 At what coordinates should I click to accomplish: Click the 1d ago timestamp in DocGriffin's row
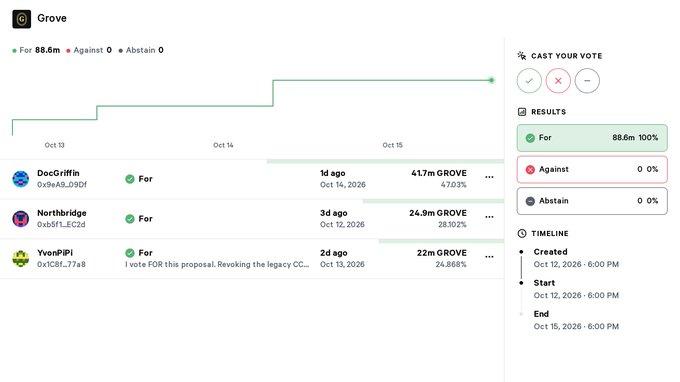coord(333,173)
